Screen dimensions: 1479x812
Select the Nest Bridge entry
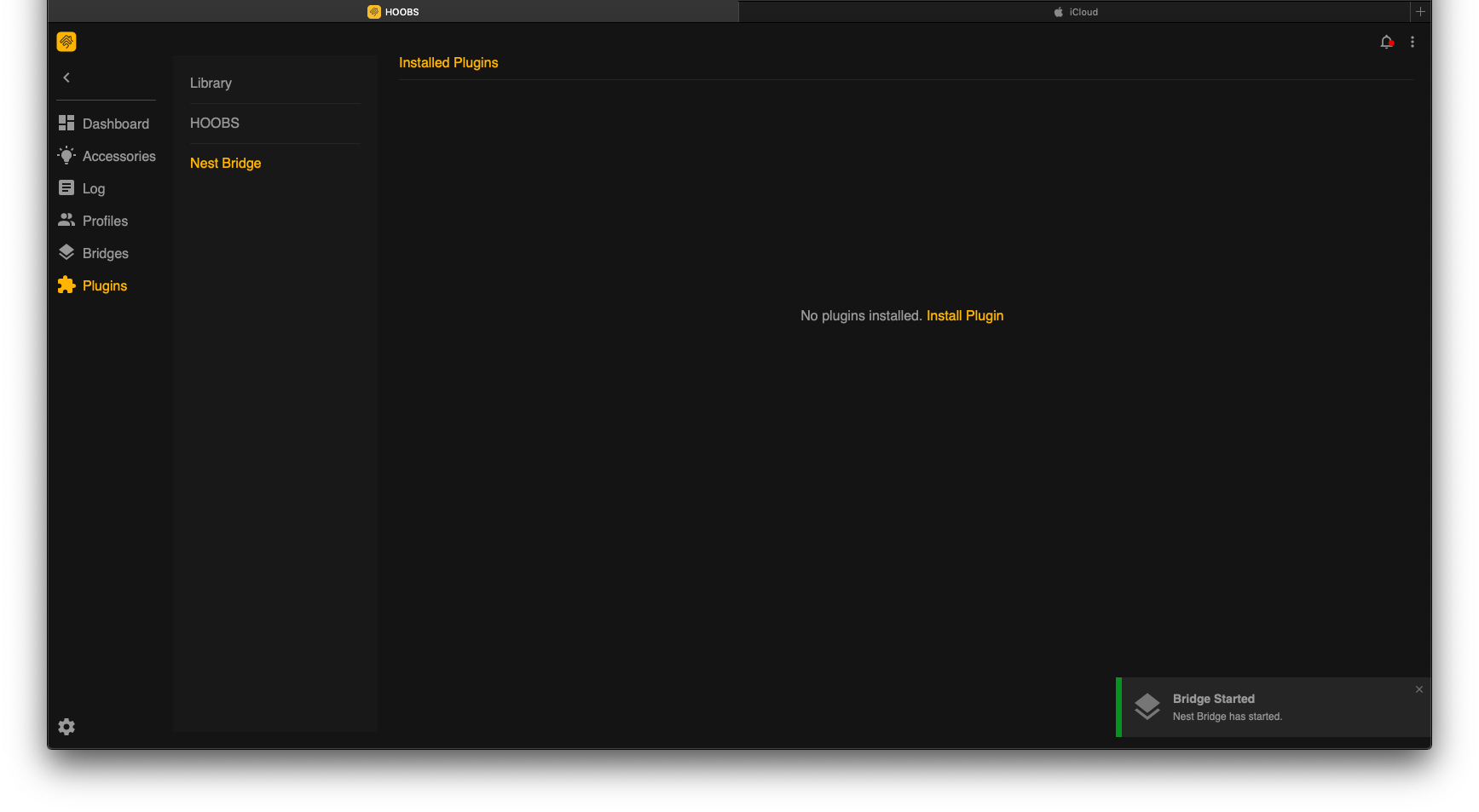point(225,163)
